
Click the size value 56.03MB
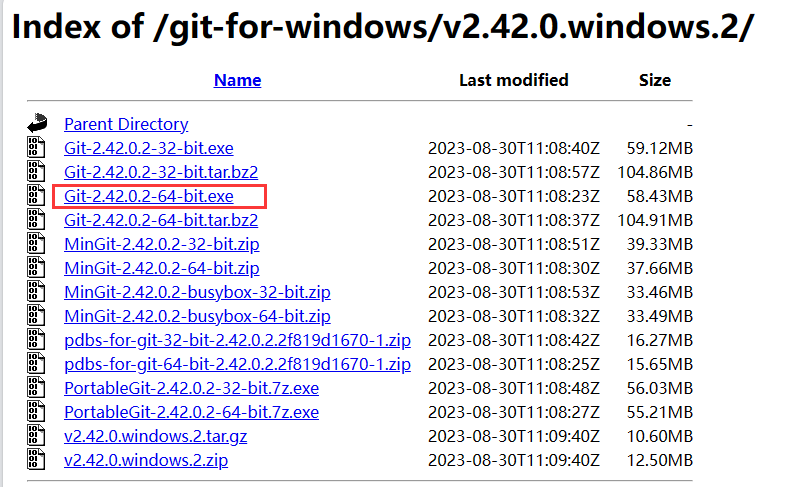click(x=659, y=388)
